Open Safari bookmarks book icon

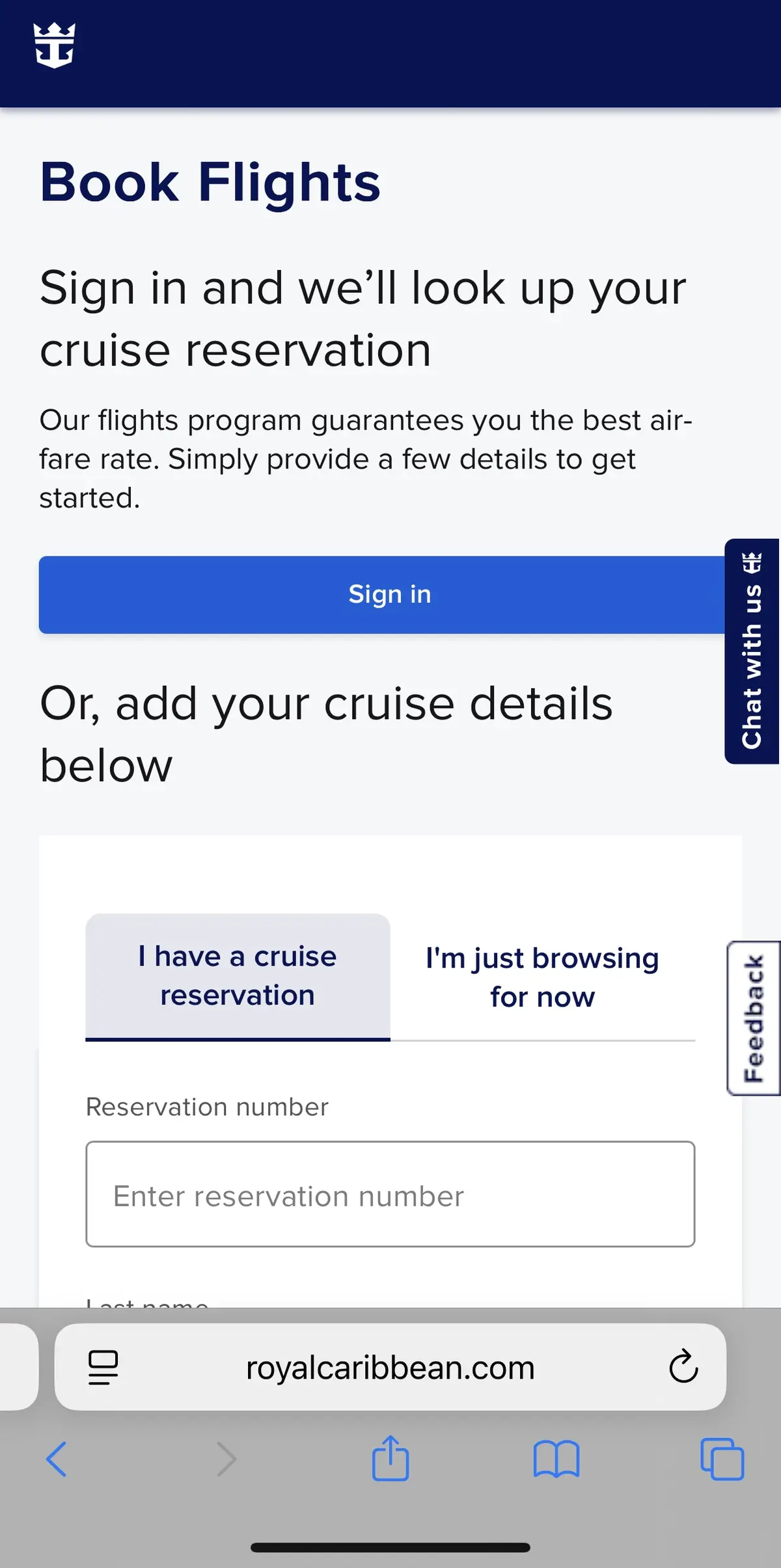point(556,1459)
